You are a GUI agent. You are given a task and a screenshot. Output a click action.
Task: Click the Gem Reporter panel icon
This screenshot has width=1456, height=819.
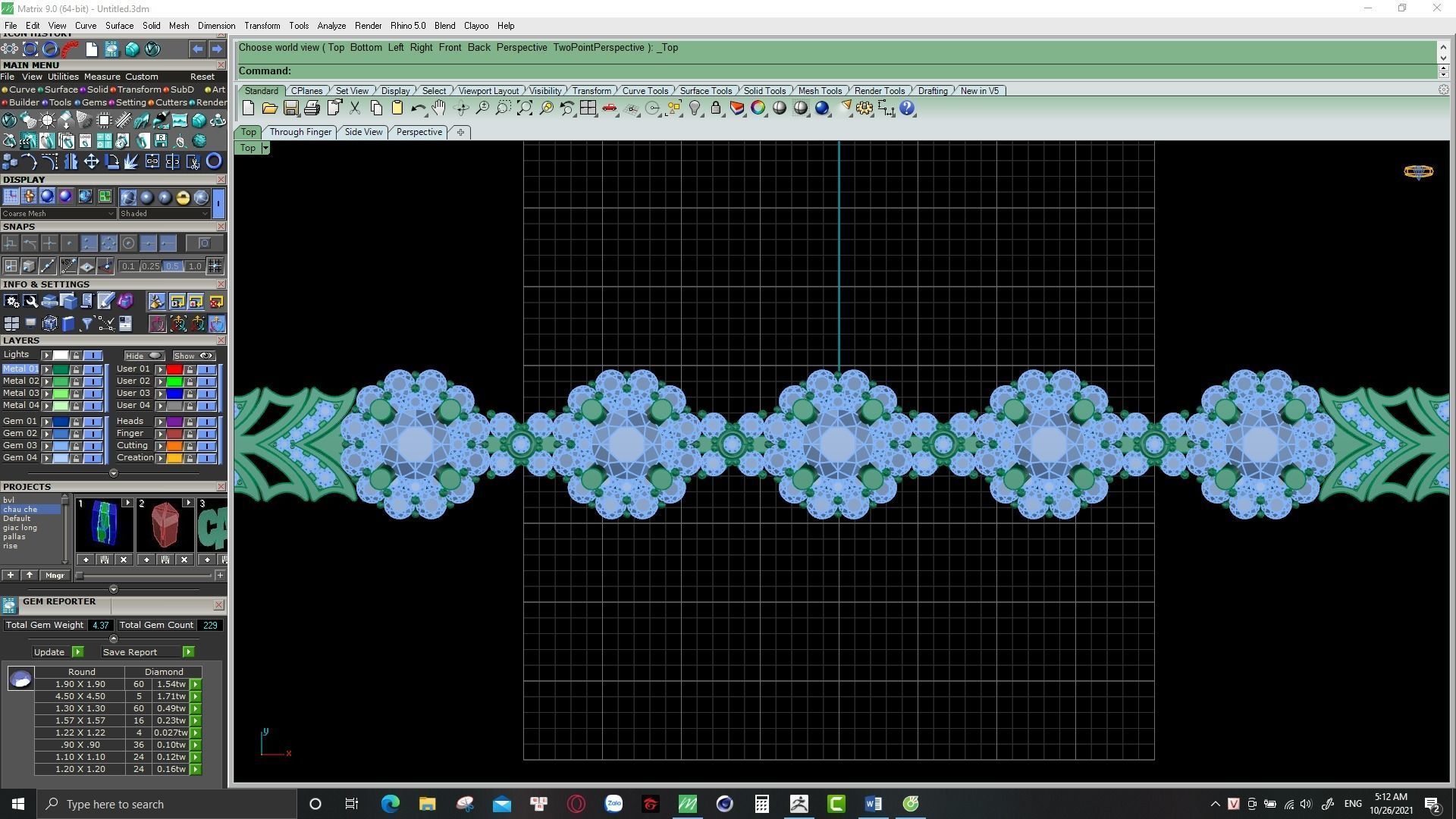click(x=9, y=604)
